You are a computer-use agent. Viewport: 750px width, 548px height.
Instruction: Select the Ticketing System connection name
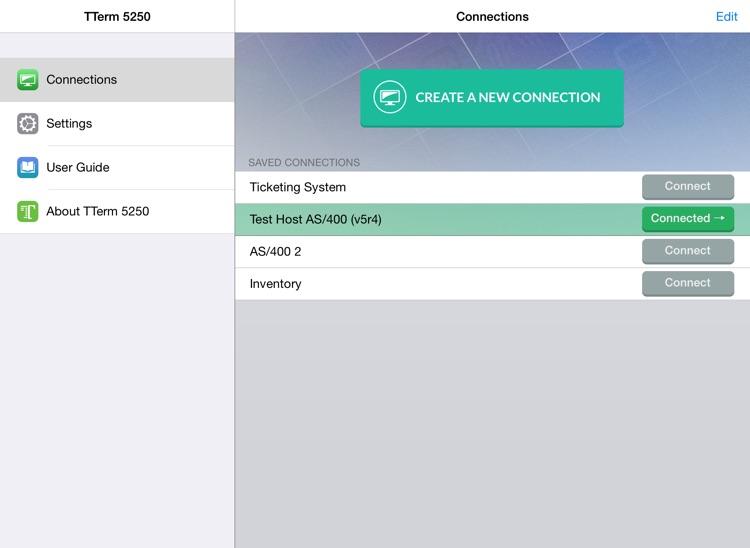click(x=298, y=187)
